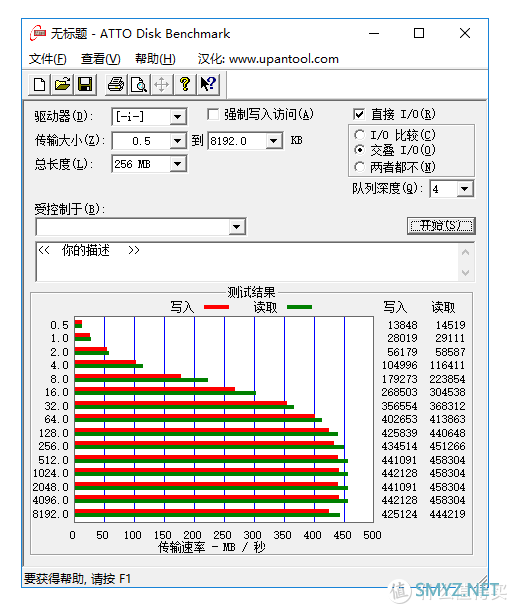Screen dimensions: 512x609
Task: Click the 8192.0 chart row label
Action: [x=51, y=514]
